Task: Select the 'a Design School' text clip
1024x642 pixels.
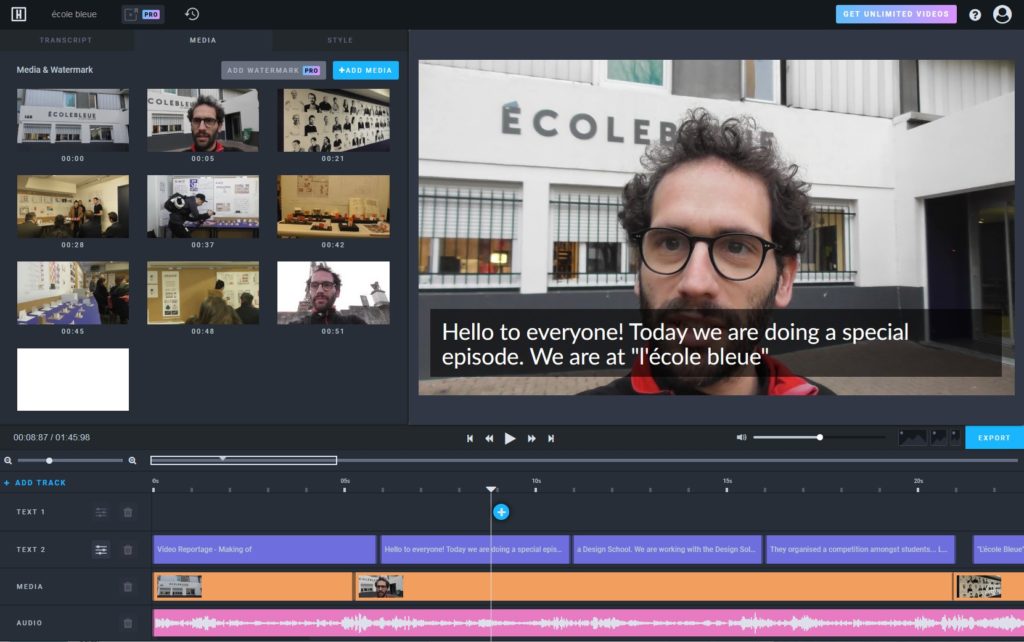Action: pos(667,549)
